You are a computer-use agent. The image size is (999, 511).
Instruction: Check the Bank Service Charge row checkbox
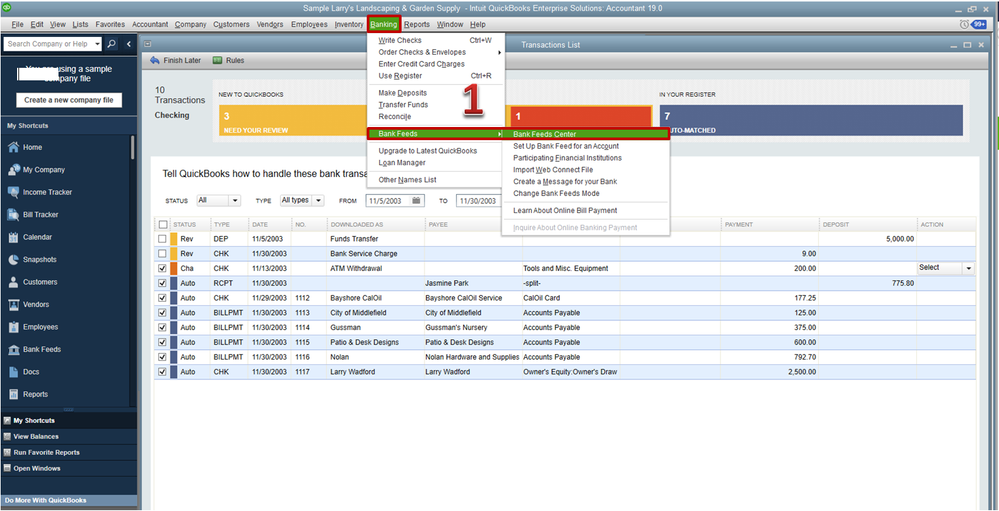tap(162, 254)
